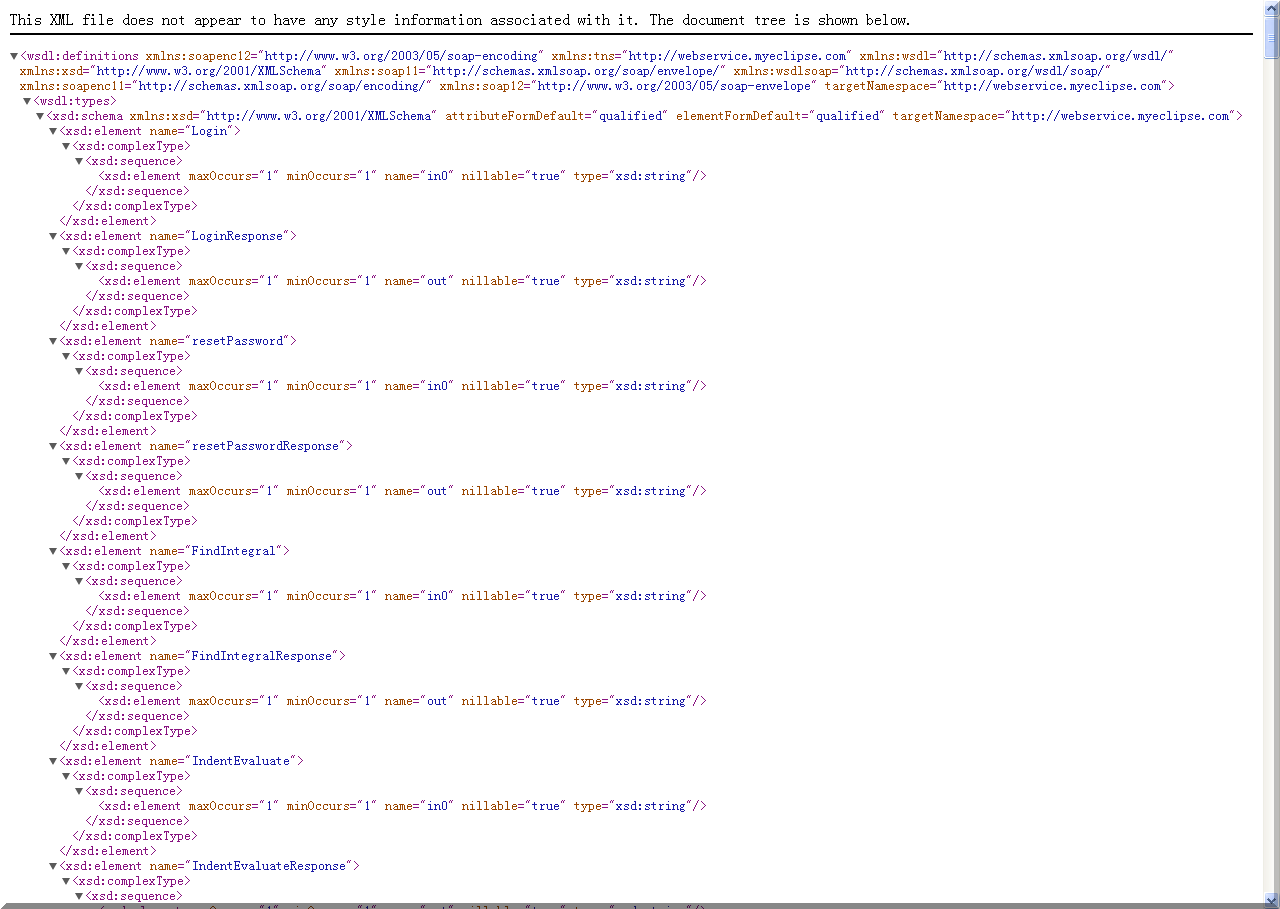Collapse the wsdl:definitions root node
Image resolution: width=1280 pixels, height=909 pixels.
(14, 57)
